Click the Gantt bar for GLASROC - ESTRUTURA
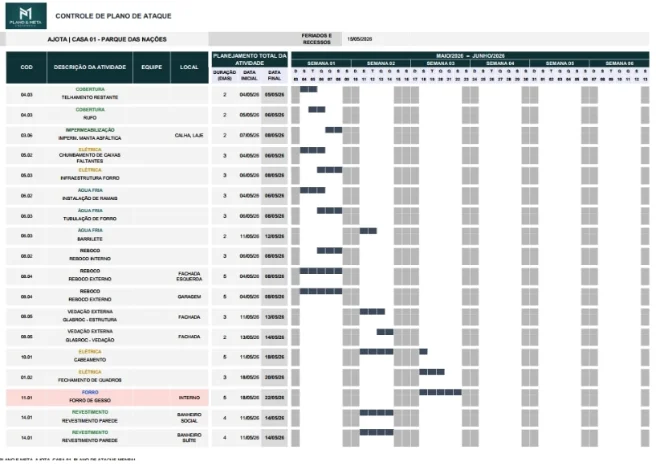Viewport: 656px width, 470px height. tap(372, 311)
